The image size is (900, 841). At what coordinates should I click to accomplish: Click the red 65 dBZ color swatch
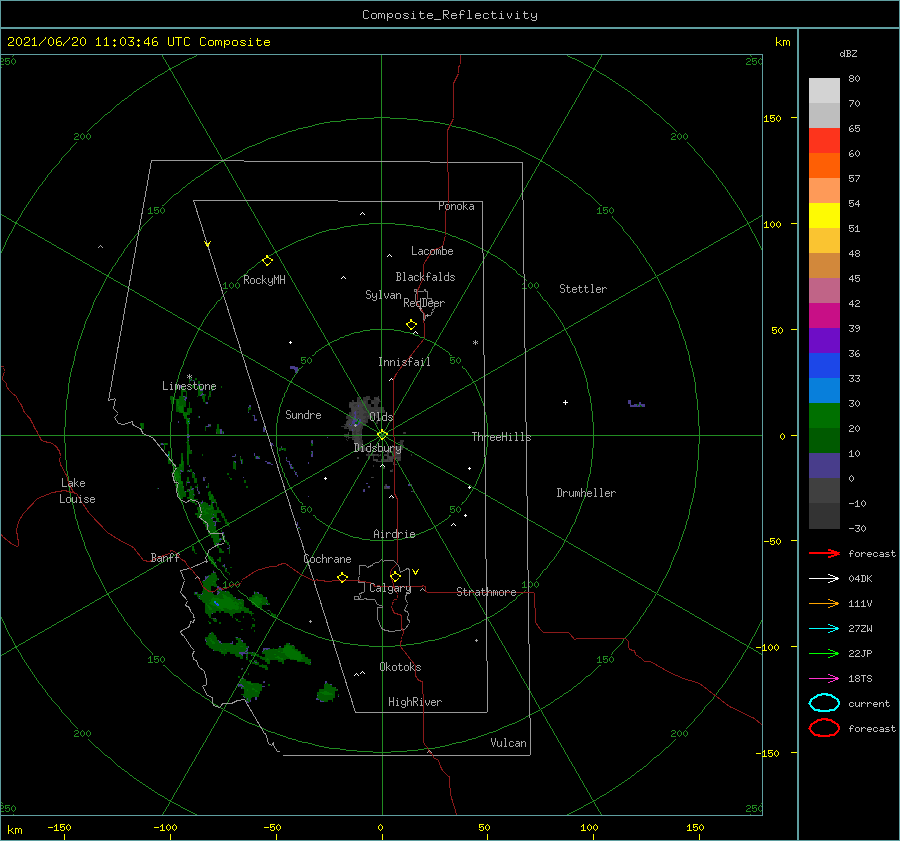click(824, 141)
